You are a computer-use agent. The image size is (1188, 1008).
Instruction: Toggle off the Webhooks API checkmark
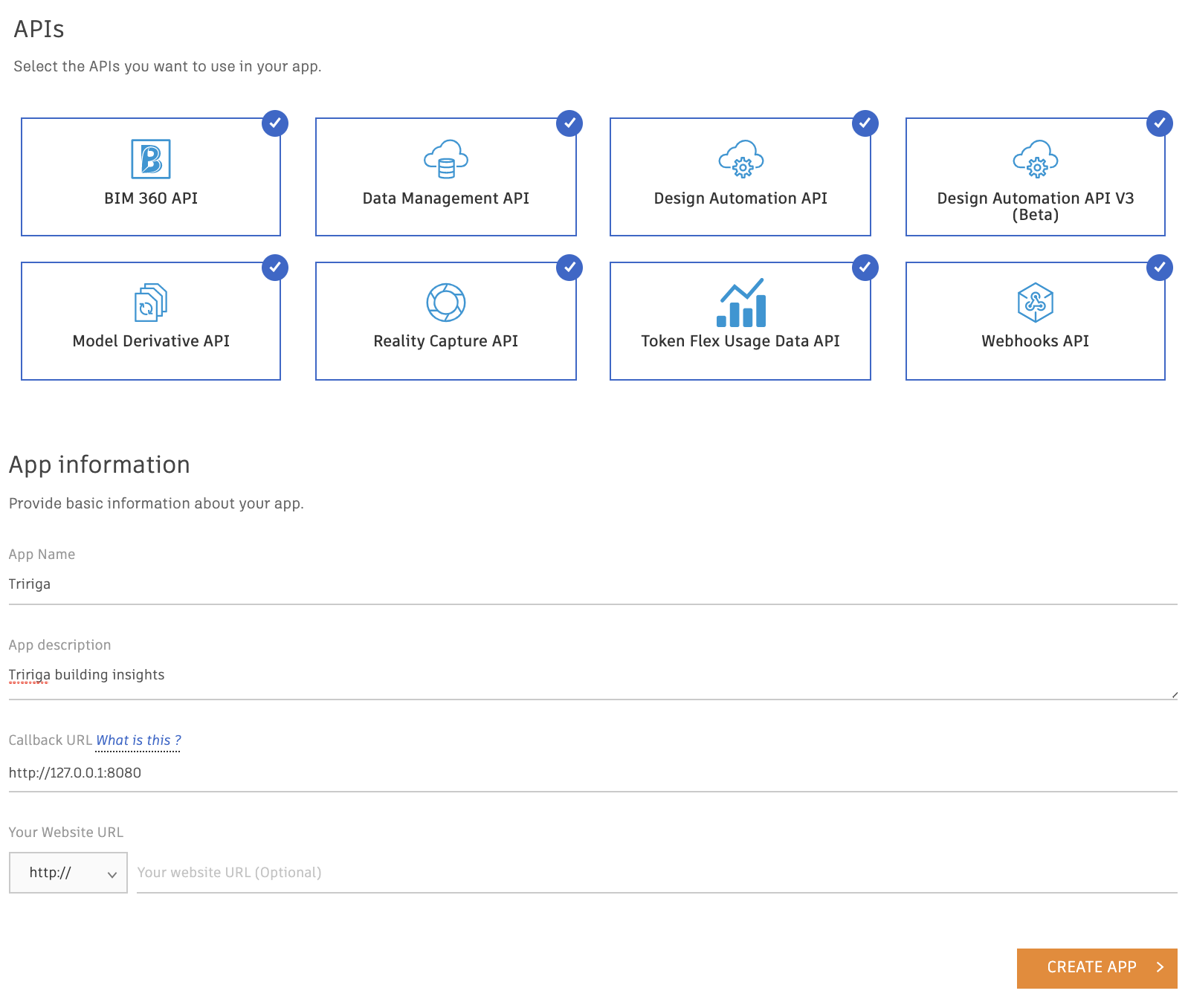(x=1160, y=268)
